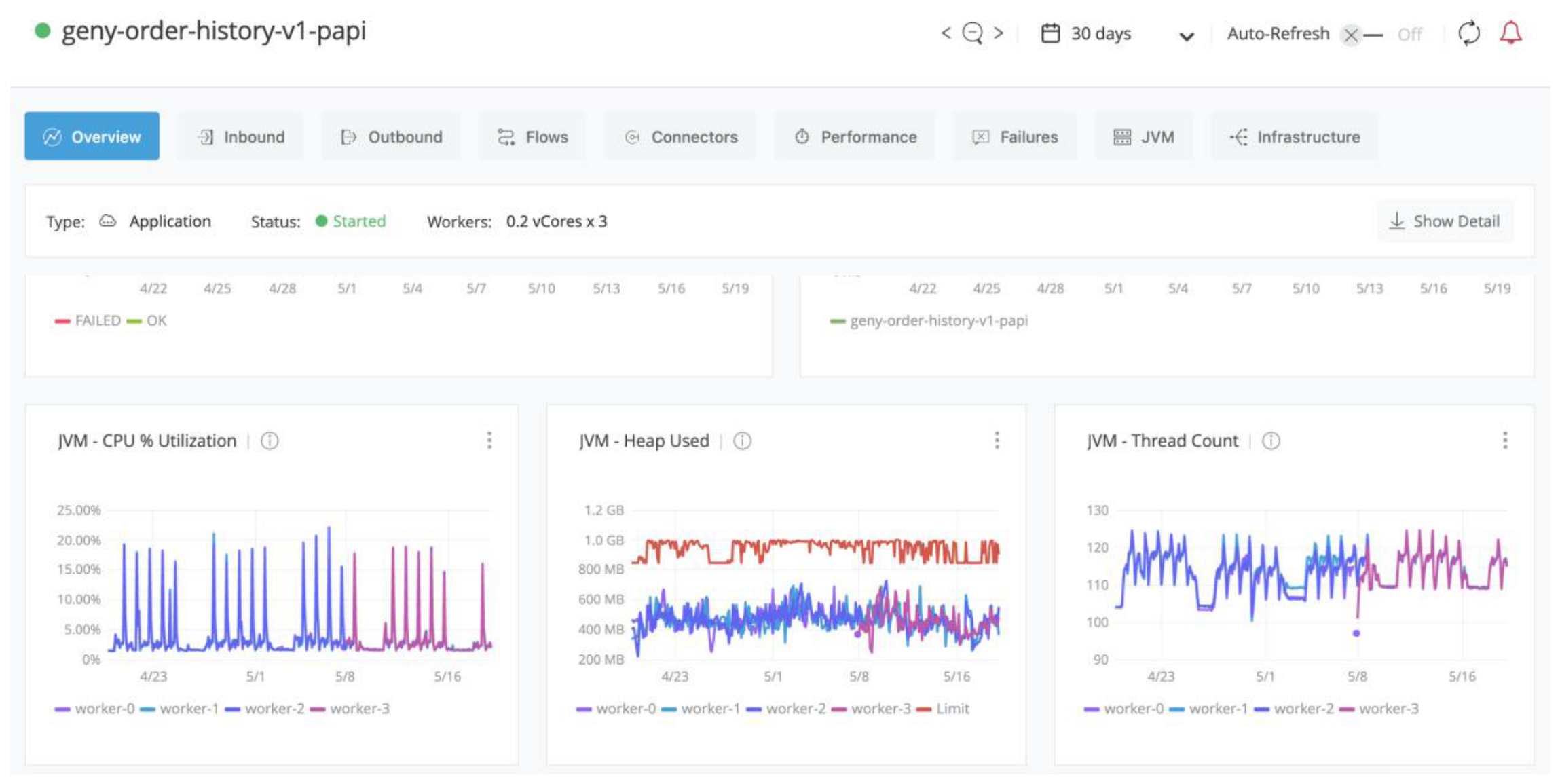Image resolution: width=1560 pixels, height=784 pixels.
Task: Toggle worker-3 in Thread Count legend
Action: coord(1379,709)
